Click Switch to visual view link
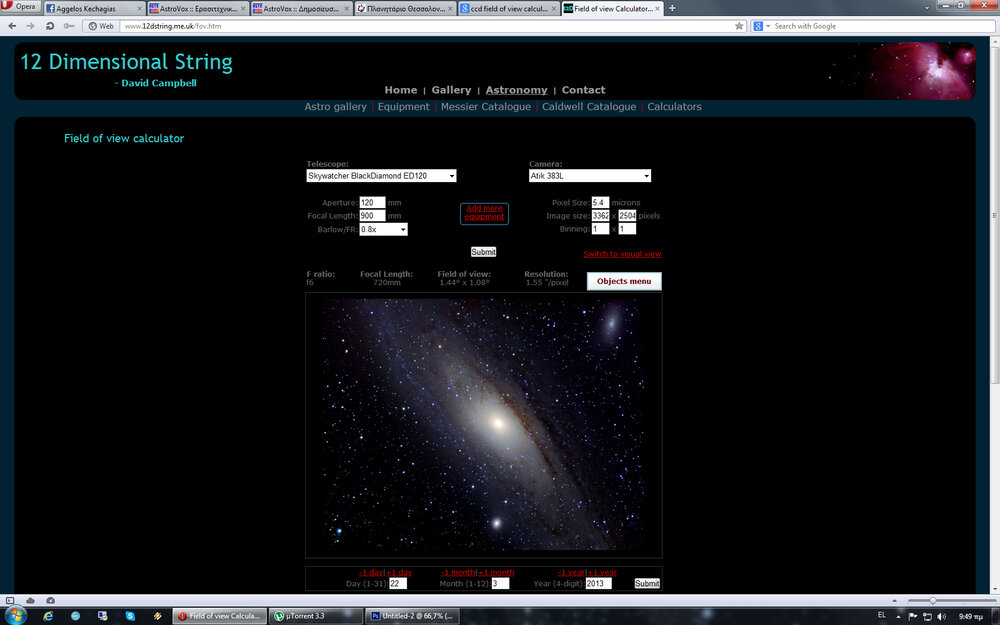The image size is (1000, 625). tap(622, 254)
